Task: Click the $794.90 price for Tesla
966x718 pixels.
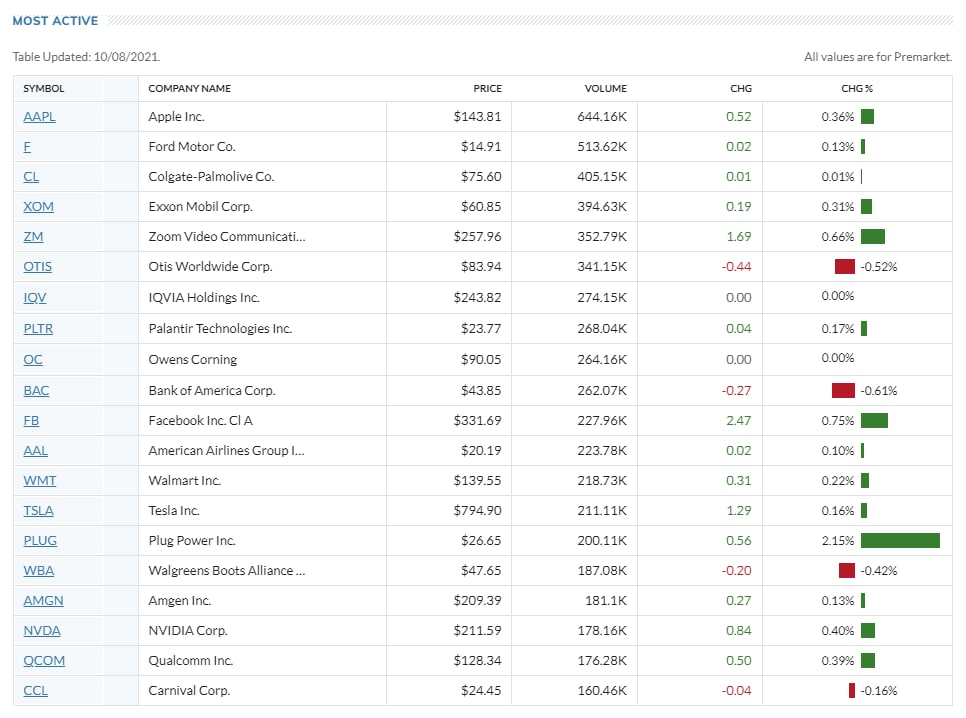Action: tap(477, 511)
